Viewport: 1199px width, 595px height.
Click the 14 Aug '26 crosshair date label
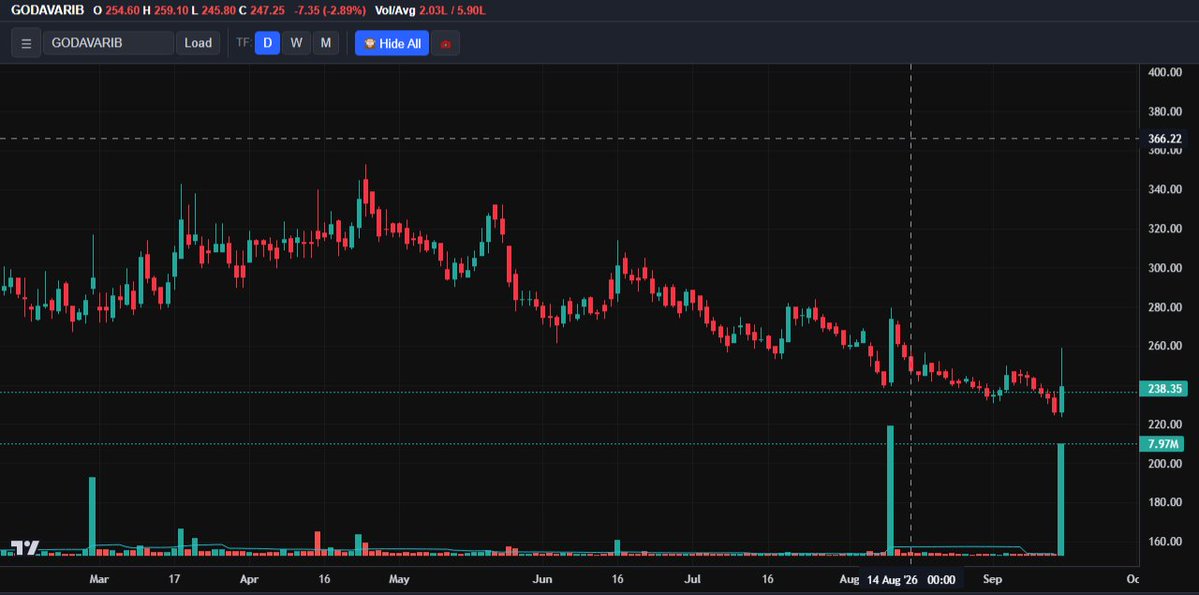point(910,580)
